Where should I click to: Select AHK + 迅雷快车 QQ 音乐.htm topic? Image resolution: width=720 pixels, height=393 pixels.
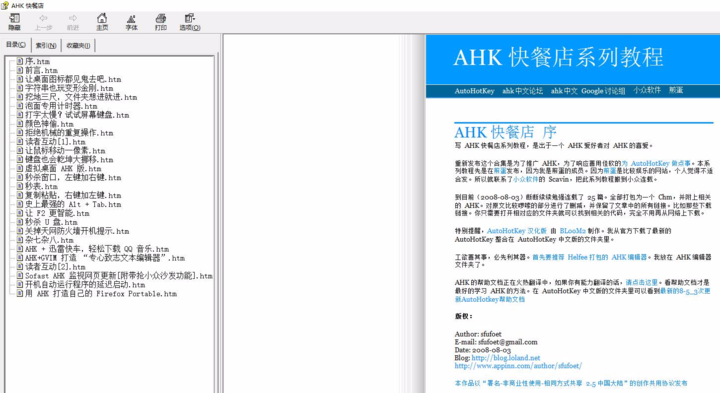coord(97,249)
